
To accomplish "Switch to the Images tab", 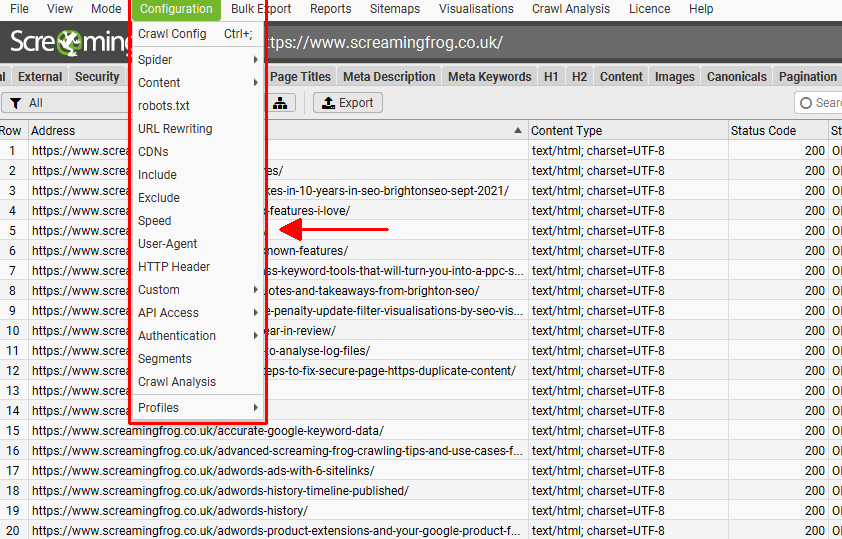I will (x=674, y=77).
